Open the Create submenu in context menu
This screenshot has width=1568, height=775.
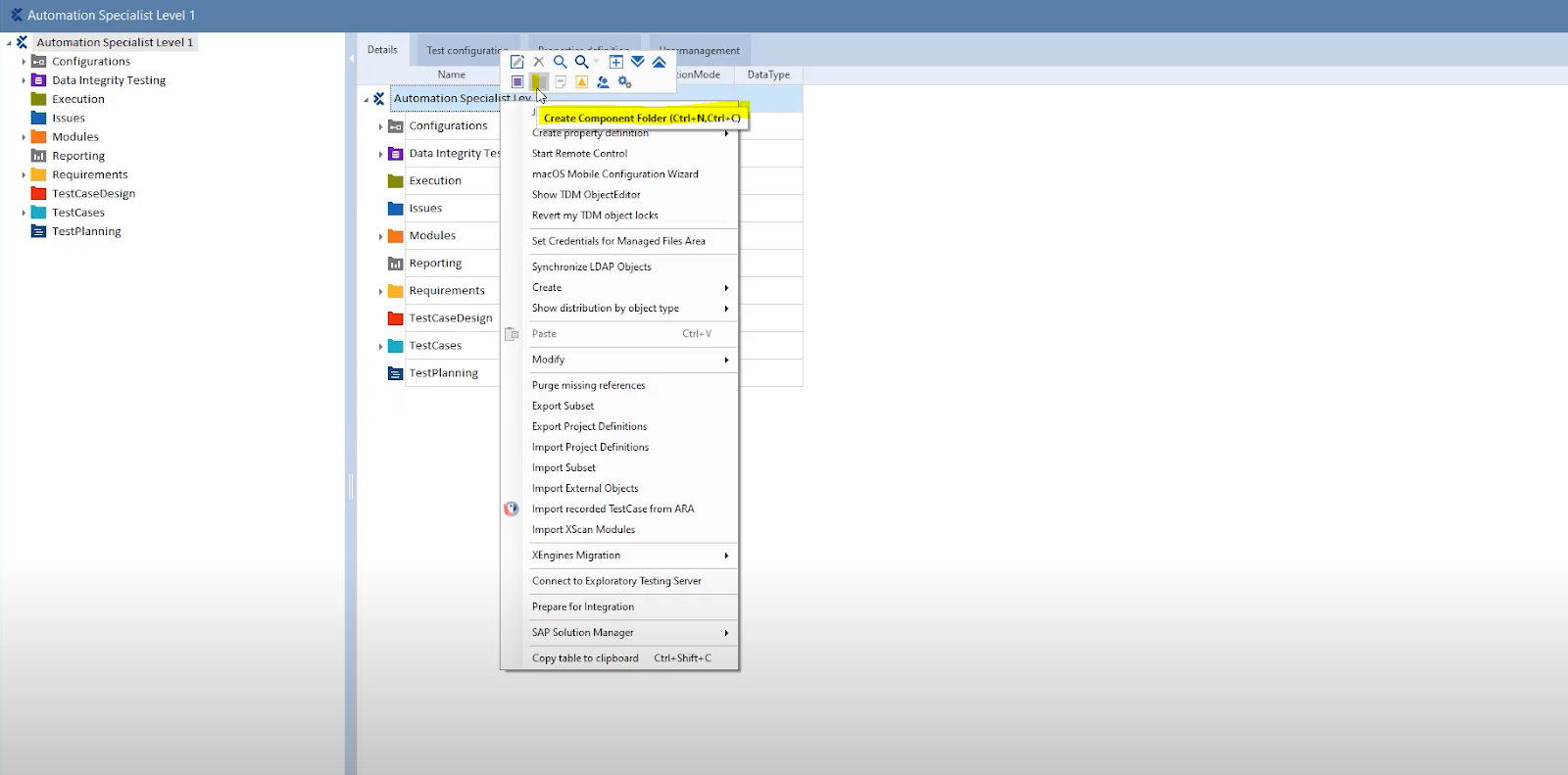point(631,288)
